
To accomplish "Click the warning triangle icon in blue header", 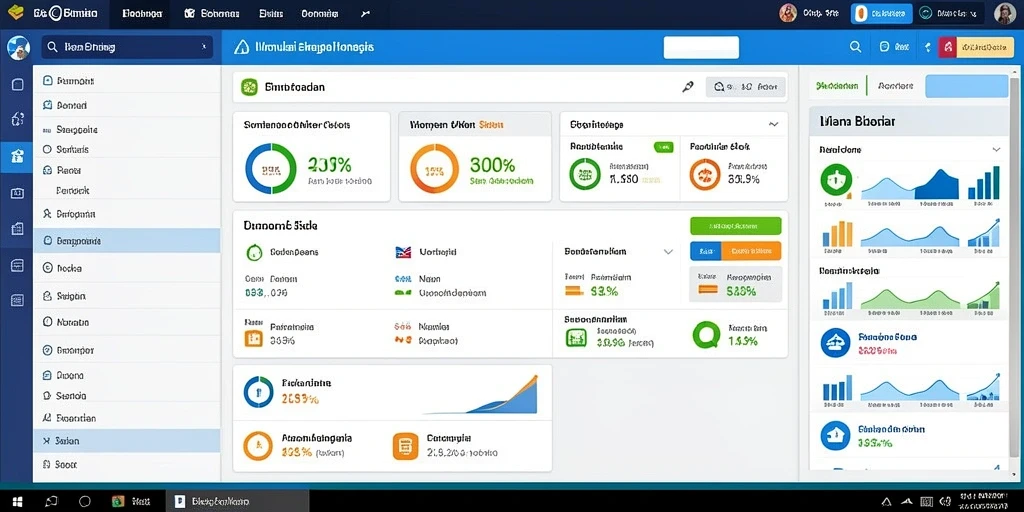I will [x=242, y=47].
